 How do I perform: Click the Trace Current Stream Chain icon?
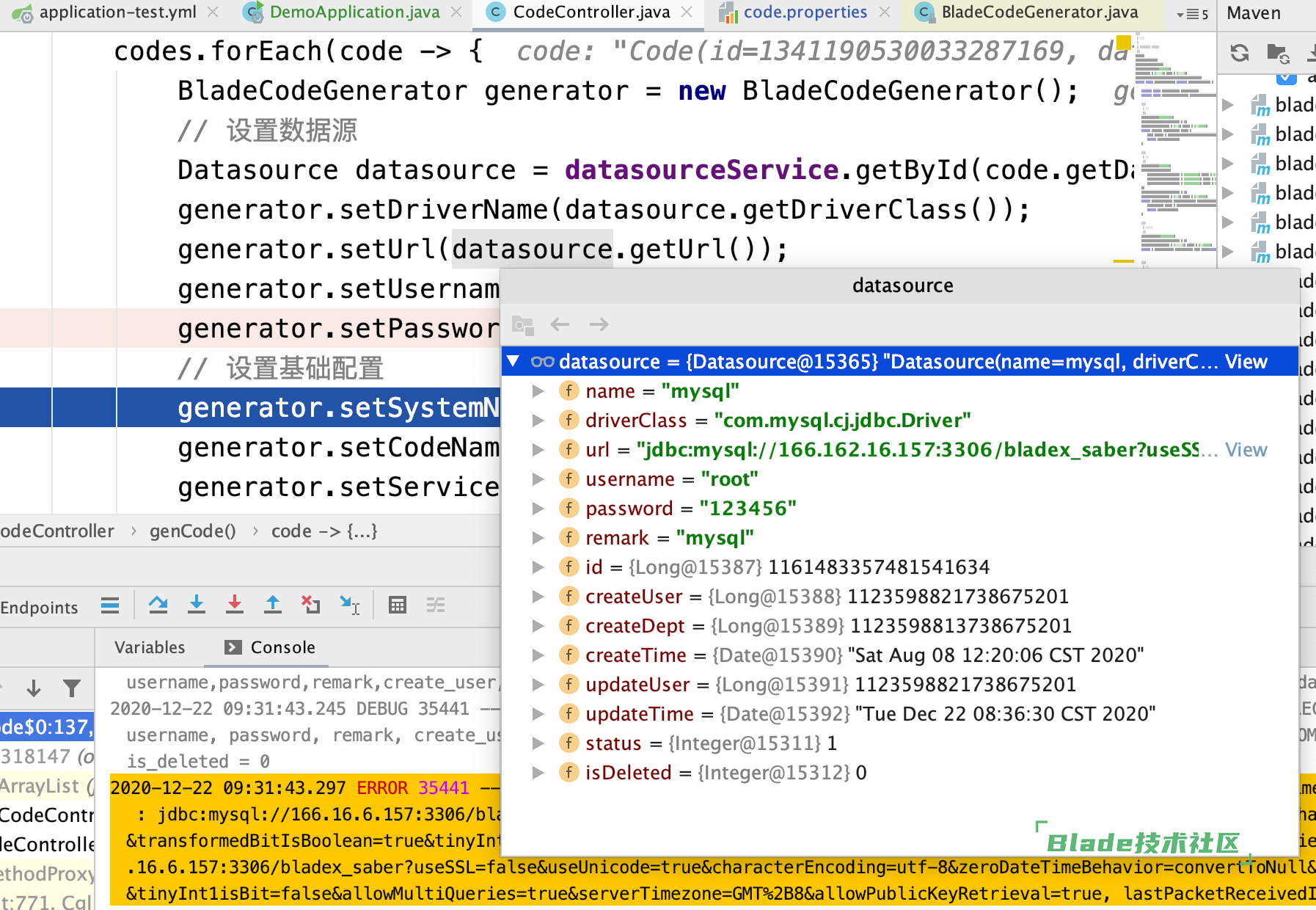tap(436, 605)
